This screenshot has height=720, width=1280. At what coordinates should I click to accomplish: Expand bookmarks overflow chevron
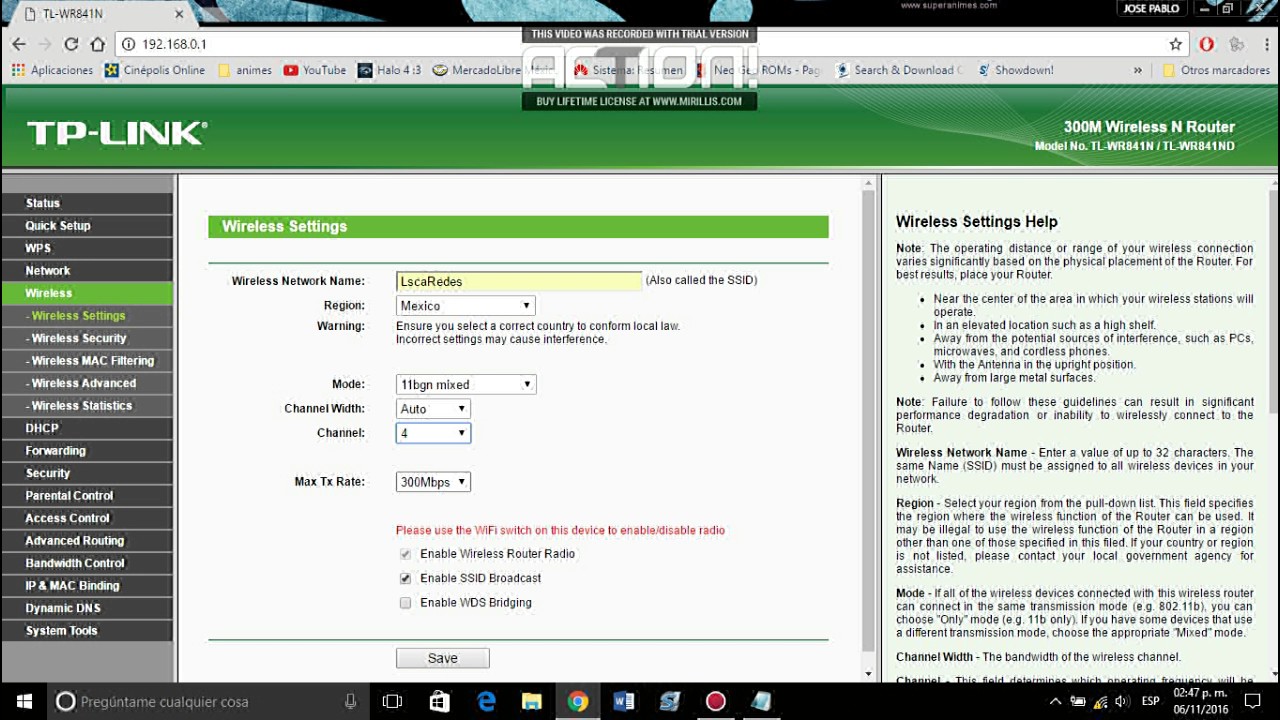point(1137,70)
